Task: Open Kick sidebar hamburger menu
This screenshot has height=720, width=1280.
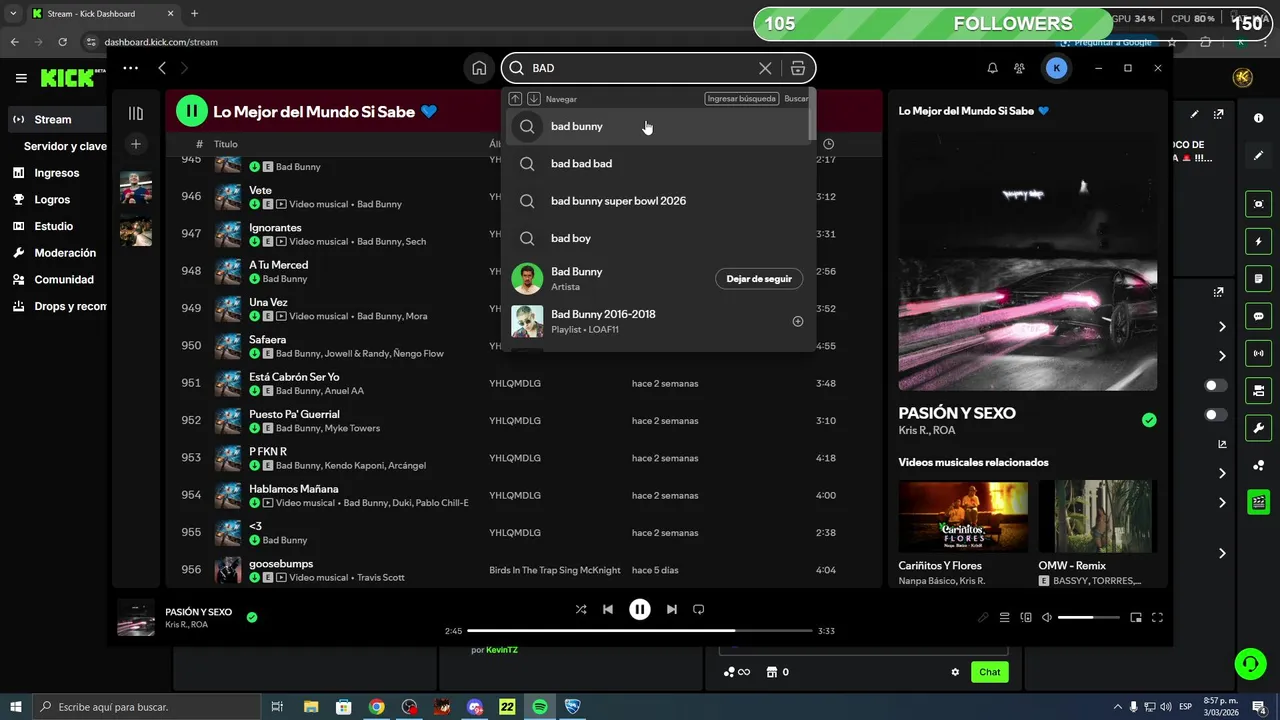Action: (x=21, y=78)
